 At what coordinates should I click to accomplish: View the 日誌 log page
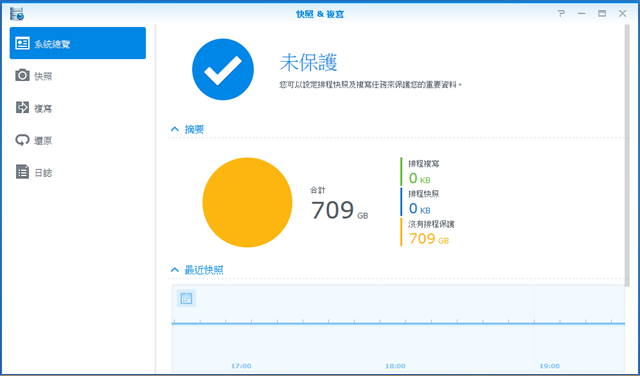pyautogui.click(x=78, y=172)
